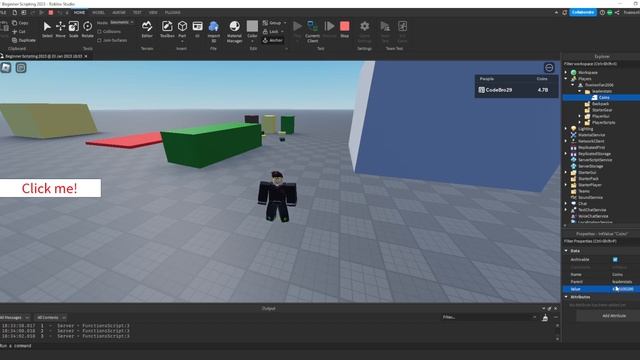Screen dimensions: 640x360
Task: Open the Toolbox panel
Action: pos(167,29)
